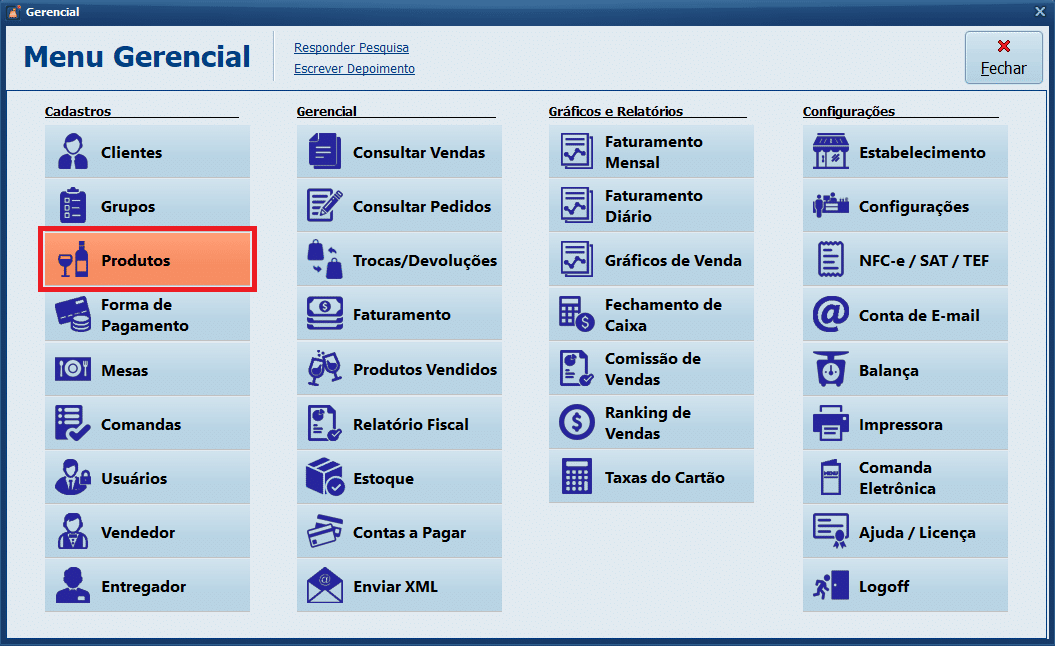
Task: Click the box icon for Estoque
Action: point(325,478)
